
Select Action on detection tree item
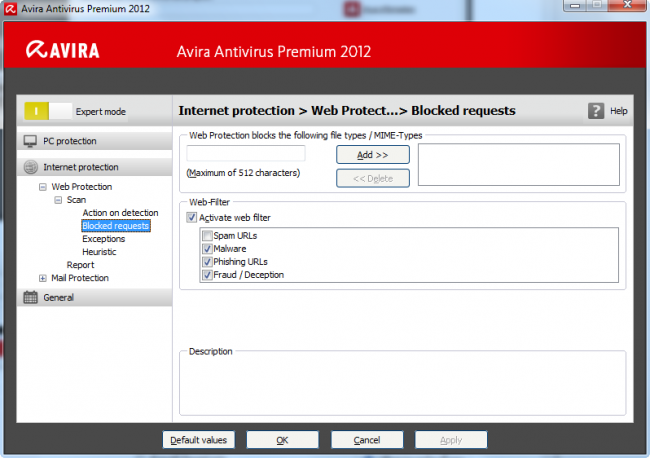point(120,213)
